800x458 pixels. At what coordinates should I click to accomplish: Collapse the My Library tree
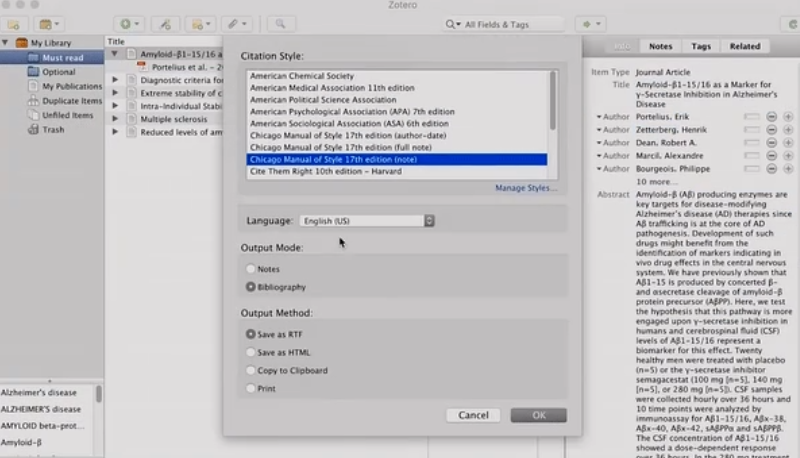pos(5,43)
